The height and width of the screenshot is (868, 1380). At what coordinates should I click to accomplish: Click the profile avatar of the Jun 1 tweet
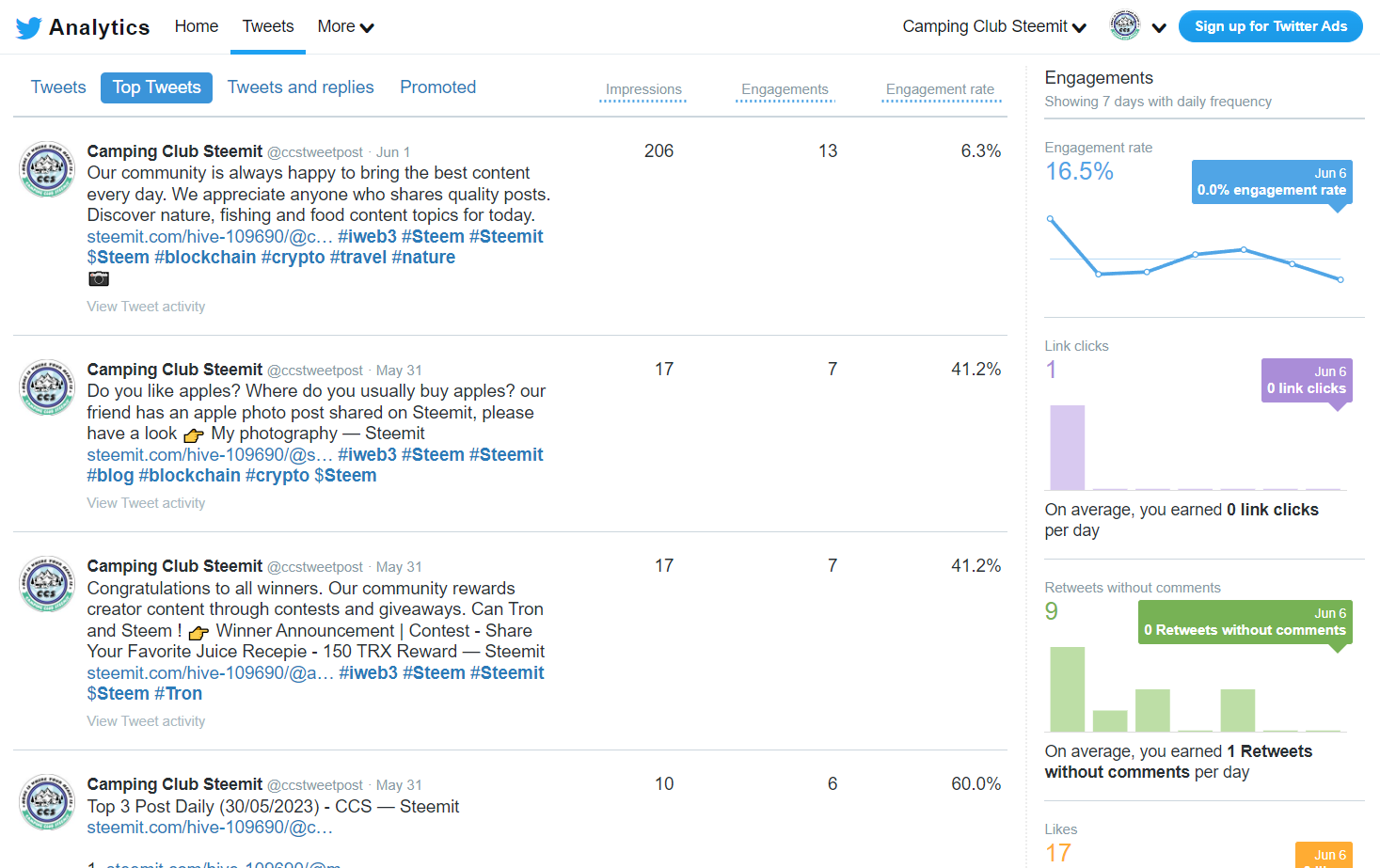click(x=47, y=169)
